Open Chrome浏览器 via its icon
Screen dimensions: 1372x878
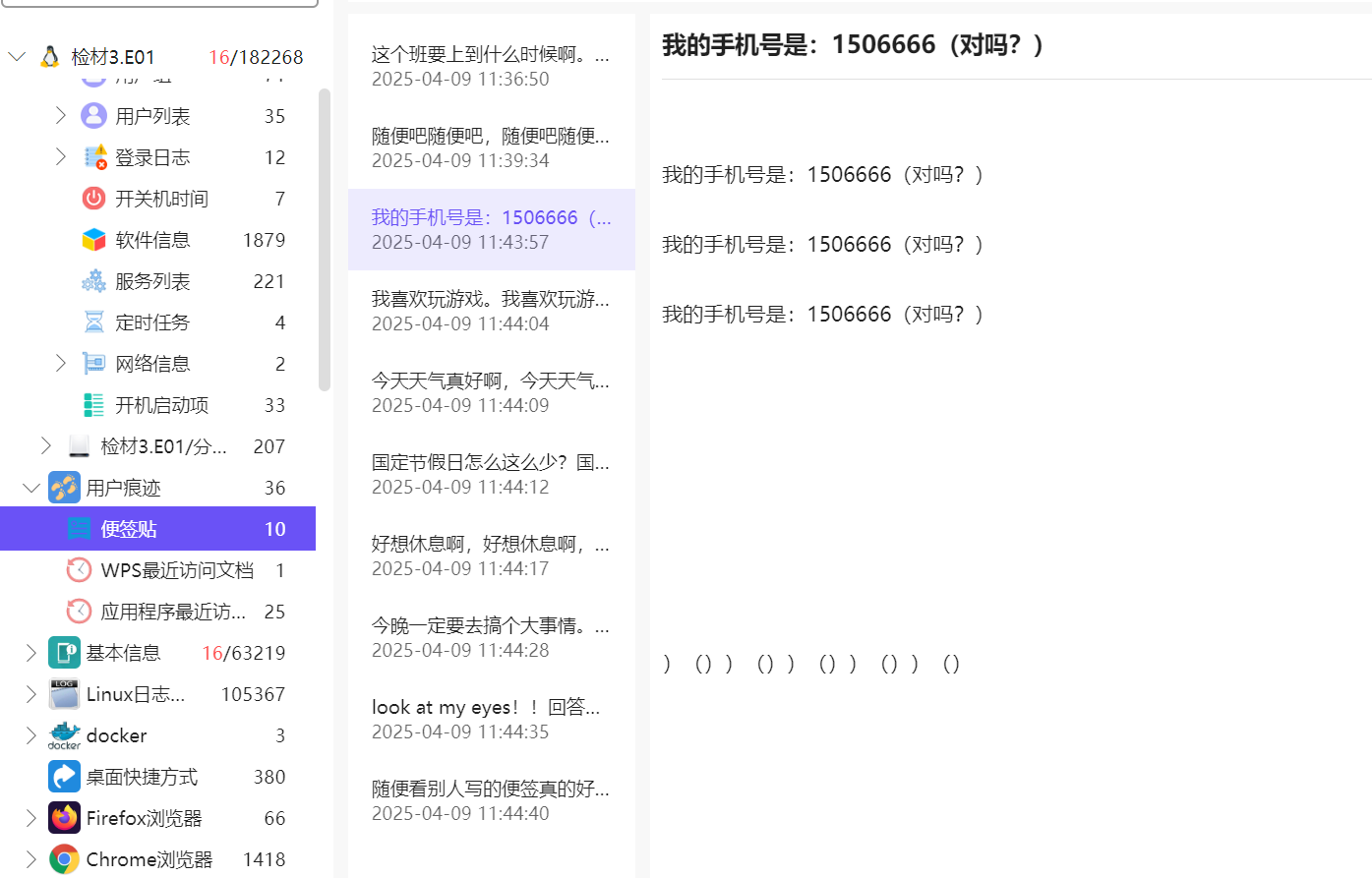coord(63,858)
